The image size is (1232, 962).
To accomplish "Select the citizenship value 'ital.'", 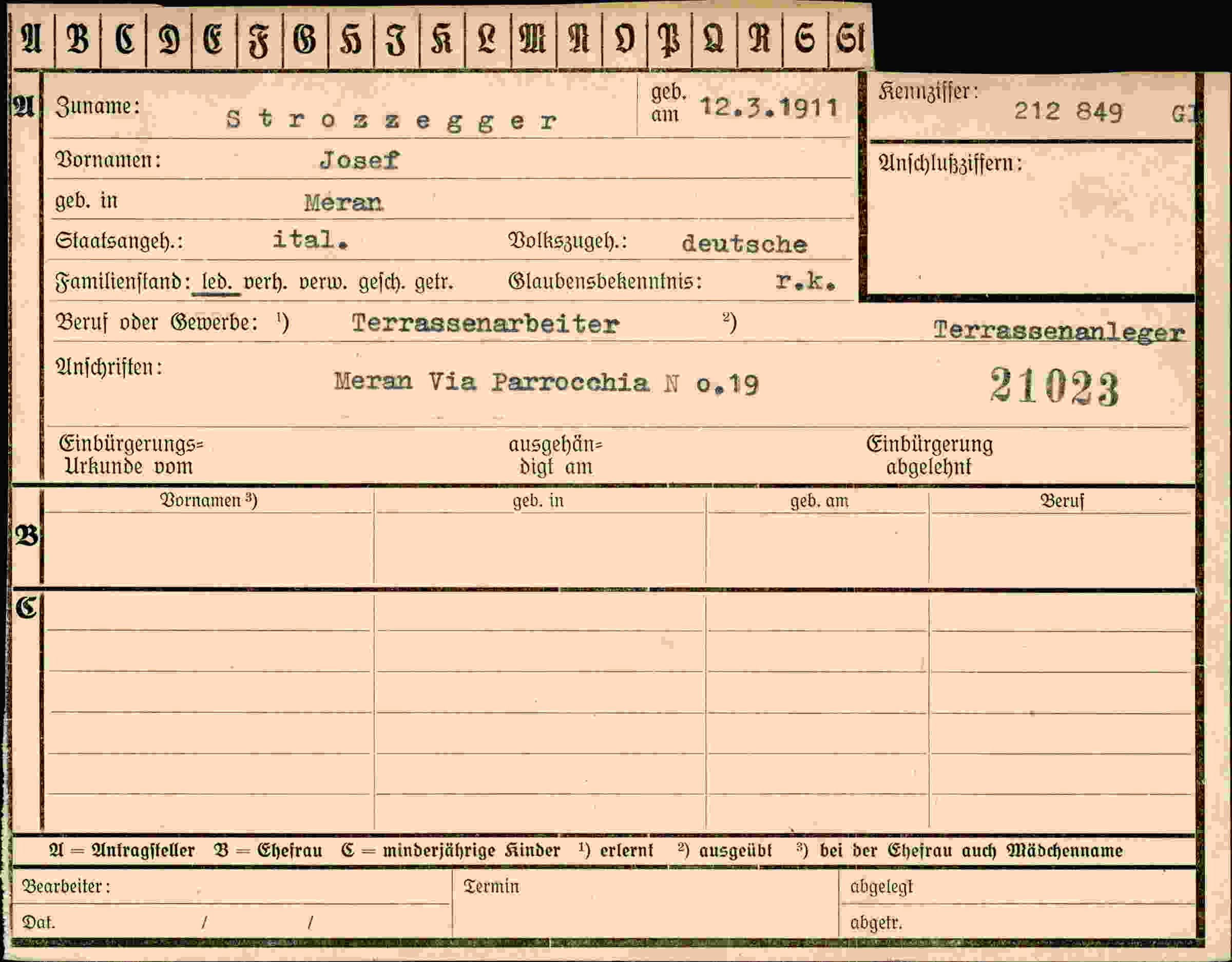I will pyautogui.click(x=310, y=240).
